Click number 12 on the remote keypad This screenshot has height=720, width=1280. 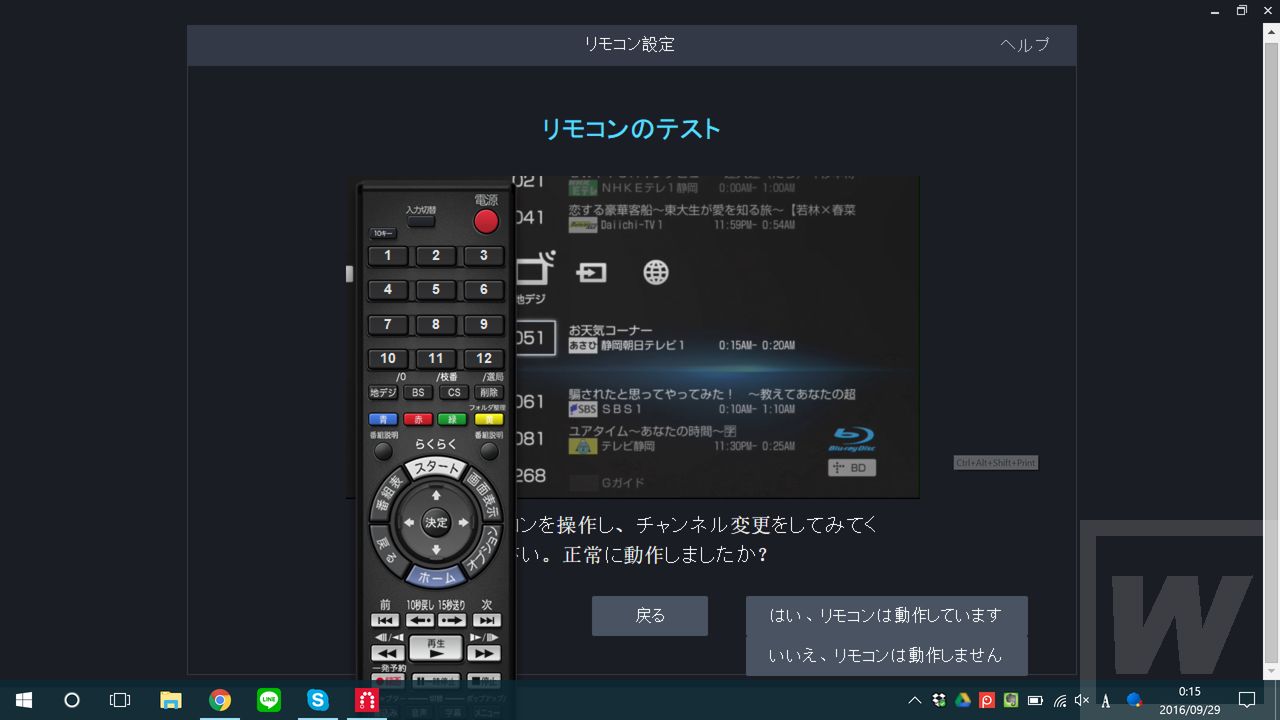(484, 358)
